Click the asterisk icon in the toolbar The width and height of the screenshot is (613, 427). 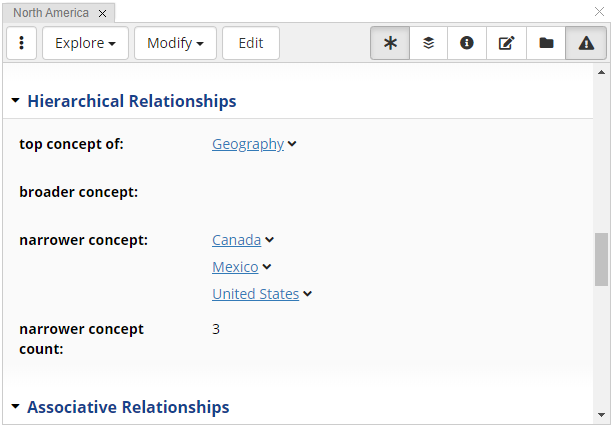pyautogui.click(x=390, y=44)
